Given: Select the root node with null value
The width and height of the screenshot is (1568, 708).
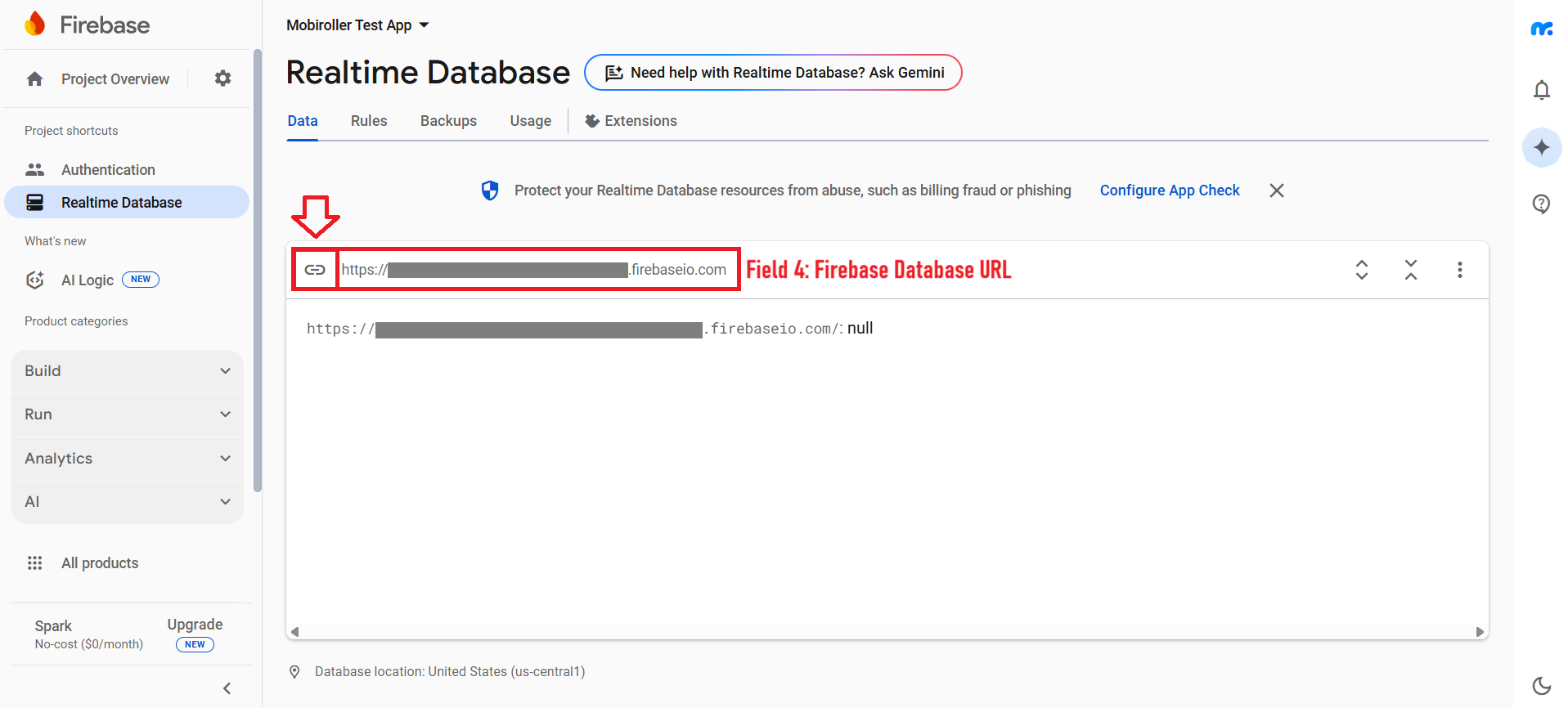Looking at the screenshot, I should point(590,329).
